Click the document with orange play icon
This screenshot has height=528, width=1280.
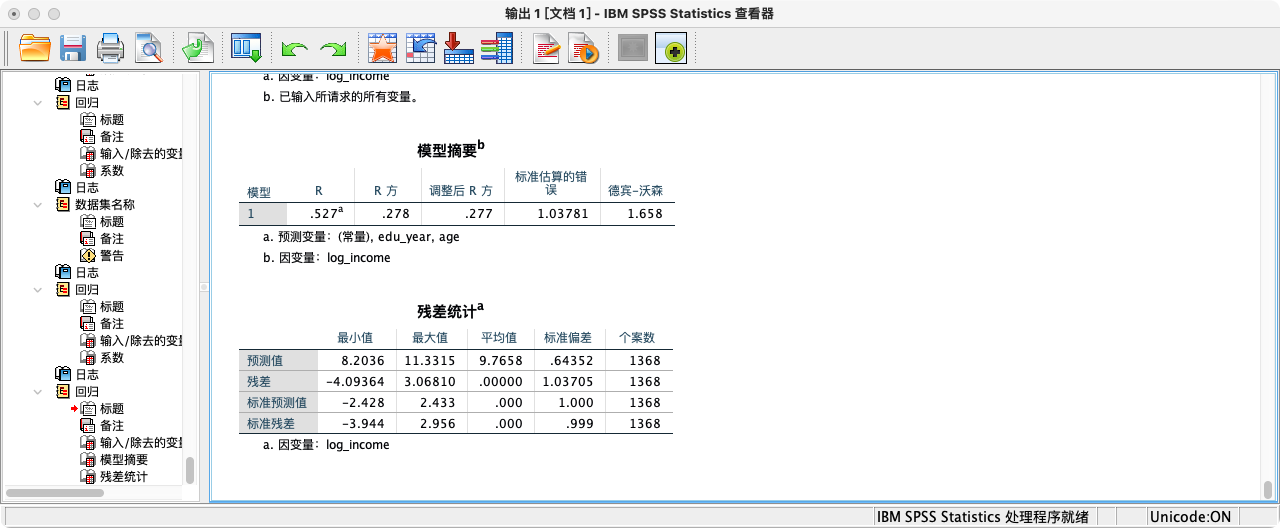coord(583,48)
